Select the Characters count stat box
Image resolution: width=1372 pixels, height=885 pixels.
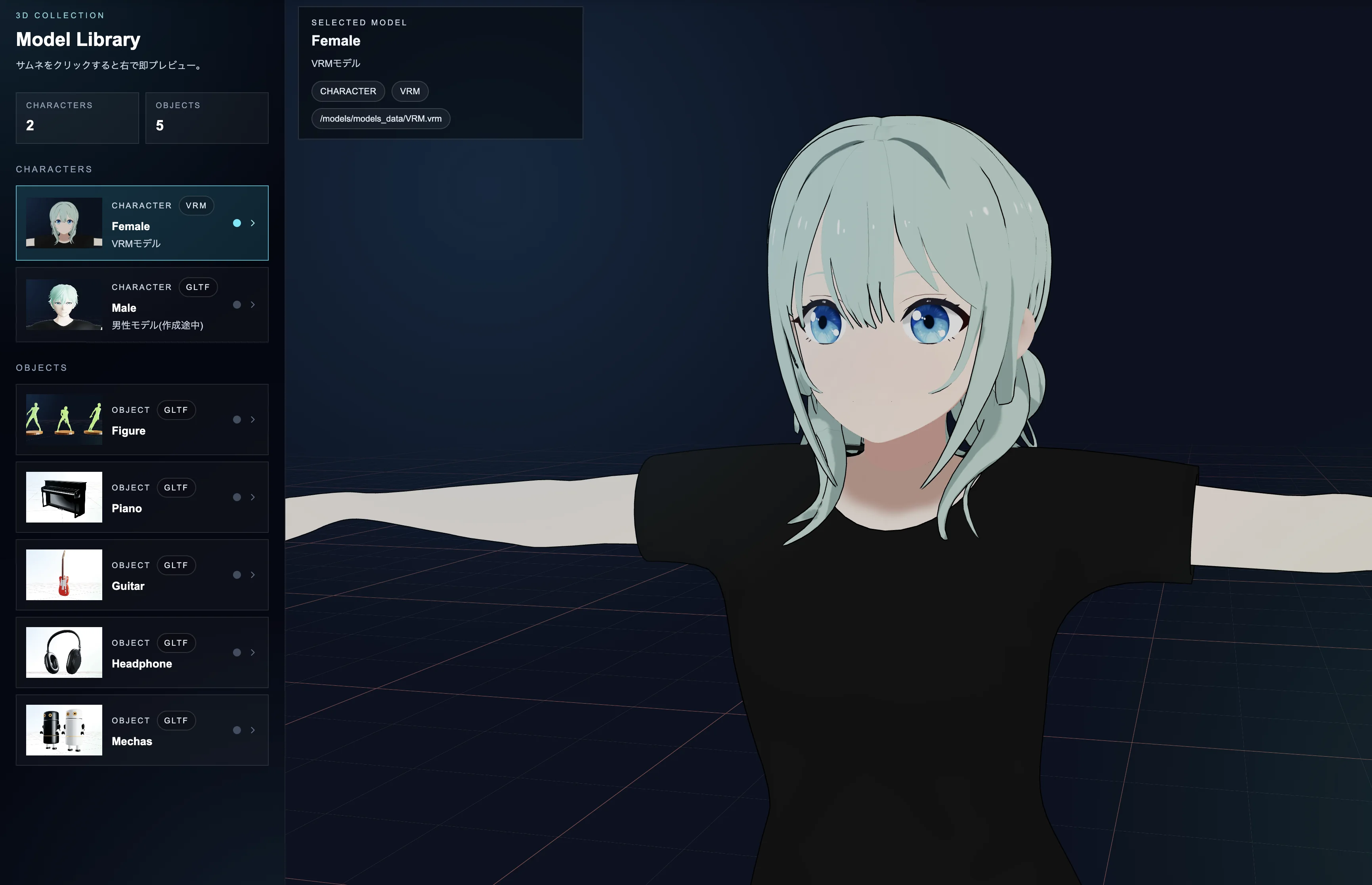click(x=77, y=118)
